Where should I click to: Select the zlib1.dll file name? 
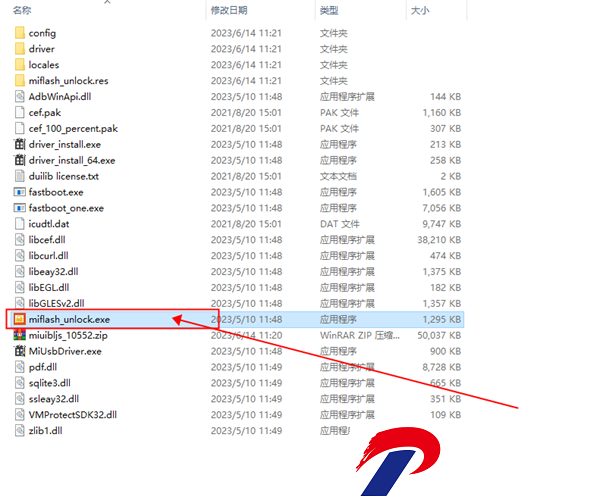pos(45,431)
